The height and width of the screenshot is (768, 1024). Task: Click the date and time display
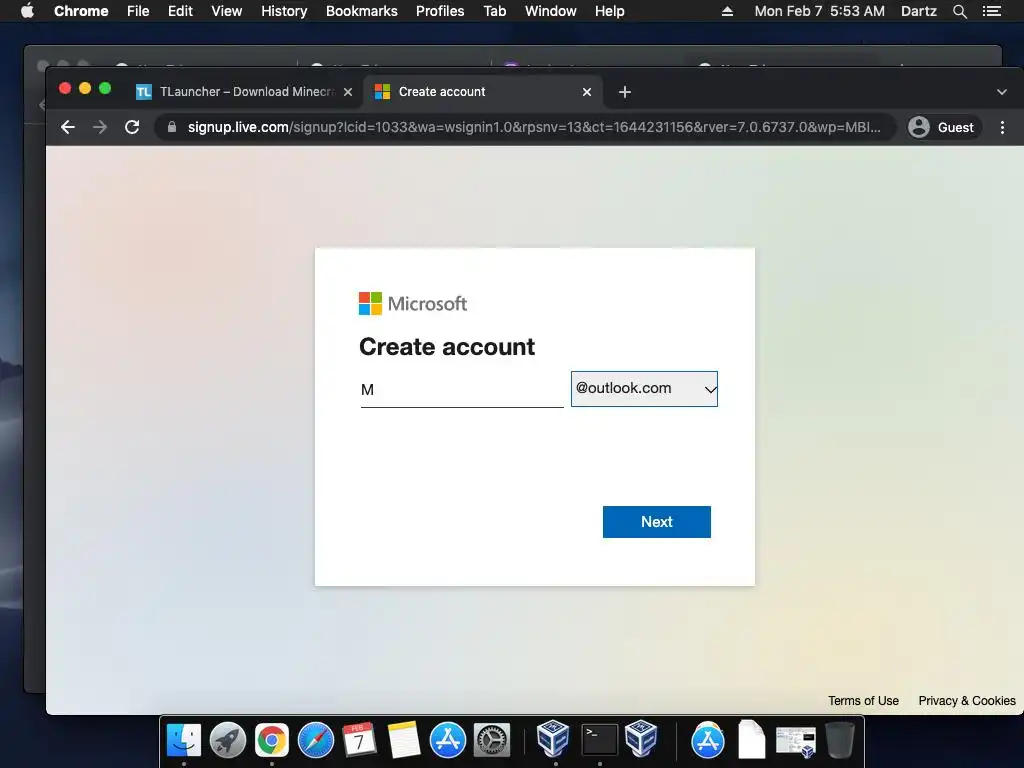820,11
